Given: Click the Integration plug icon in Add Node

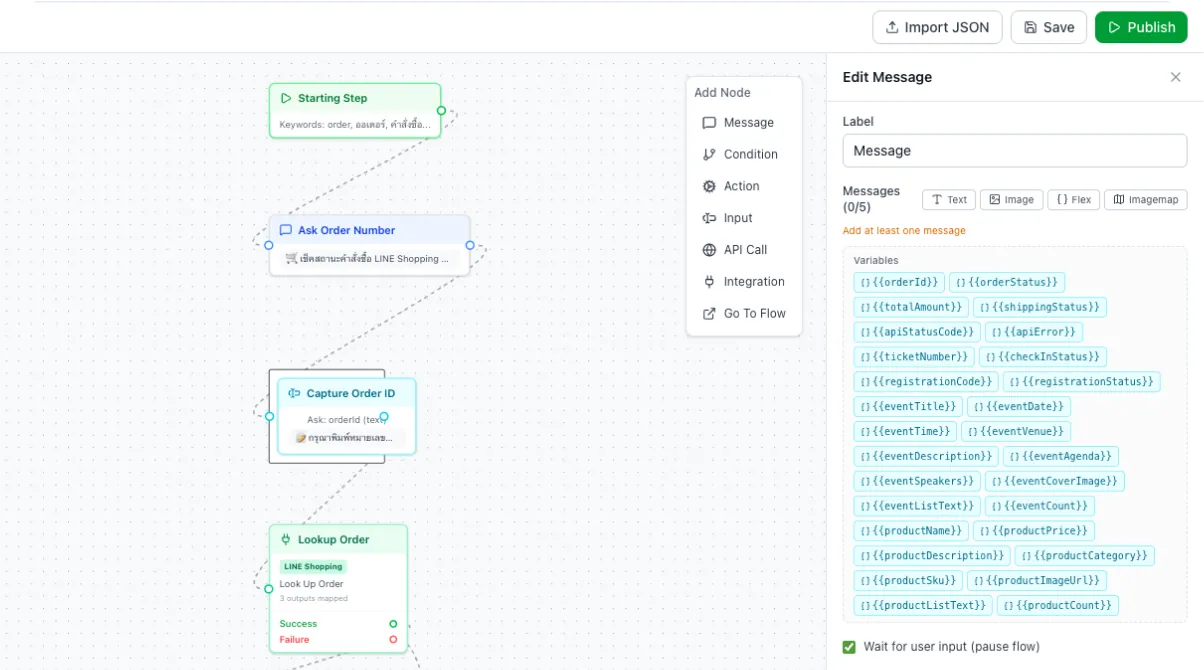Looking at the screenshot, I should (709, 282).
